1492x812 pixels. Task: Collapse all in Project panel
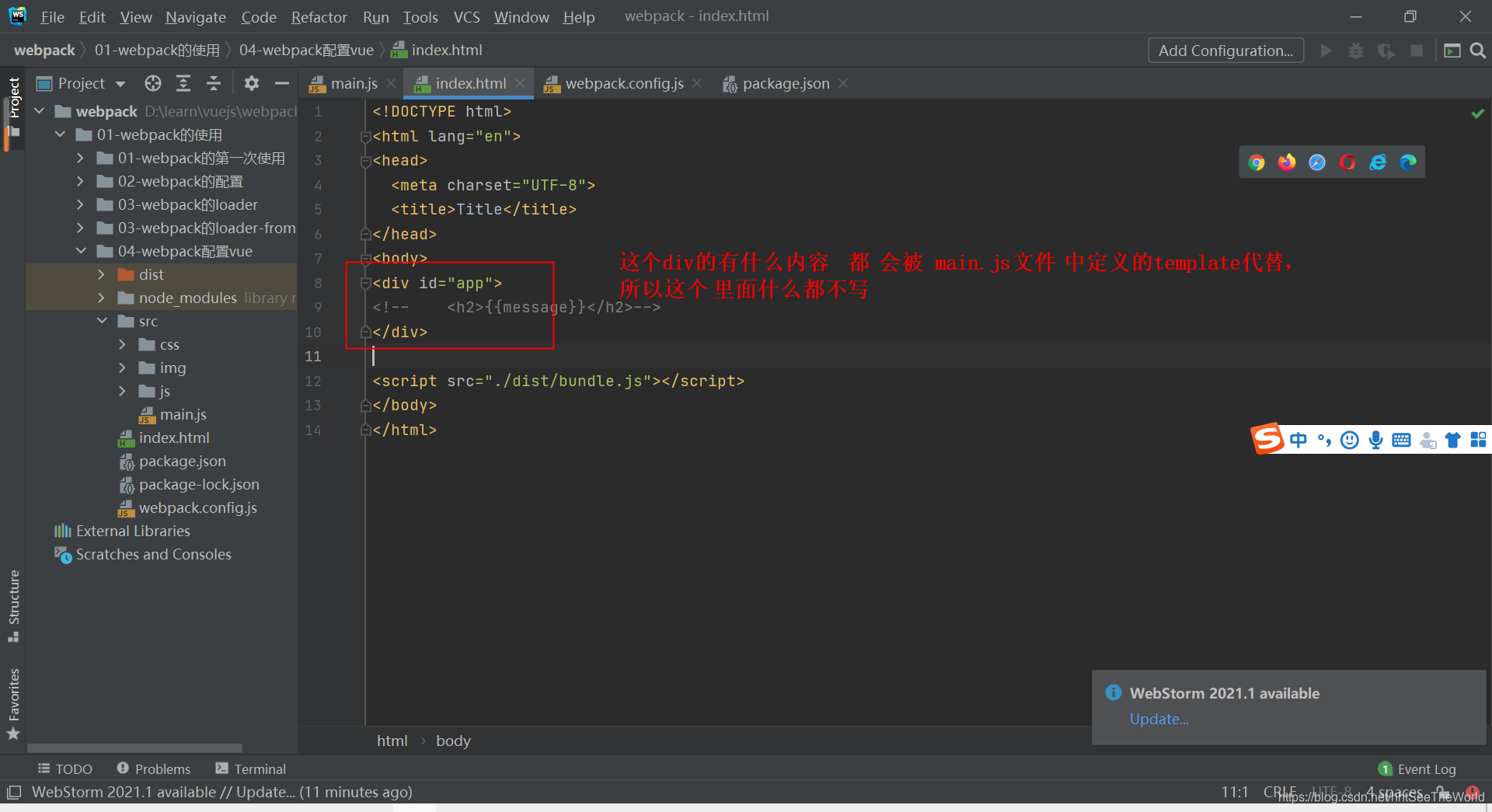coord(214,83)
